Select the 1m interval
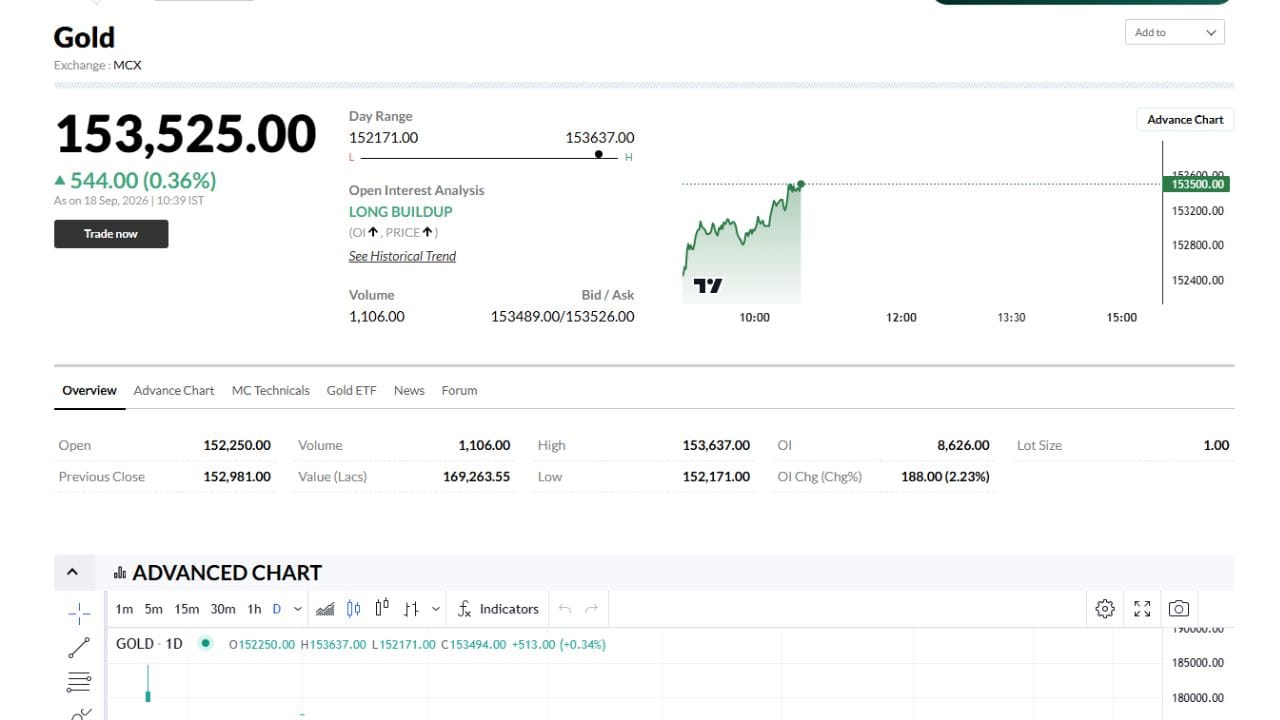The width and height of the screenshot is (1280, 720). click(x=124, y=609)
